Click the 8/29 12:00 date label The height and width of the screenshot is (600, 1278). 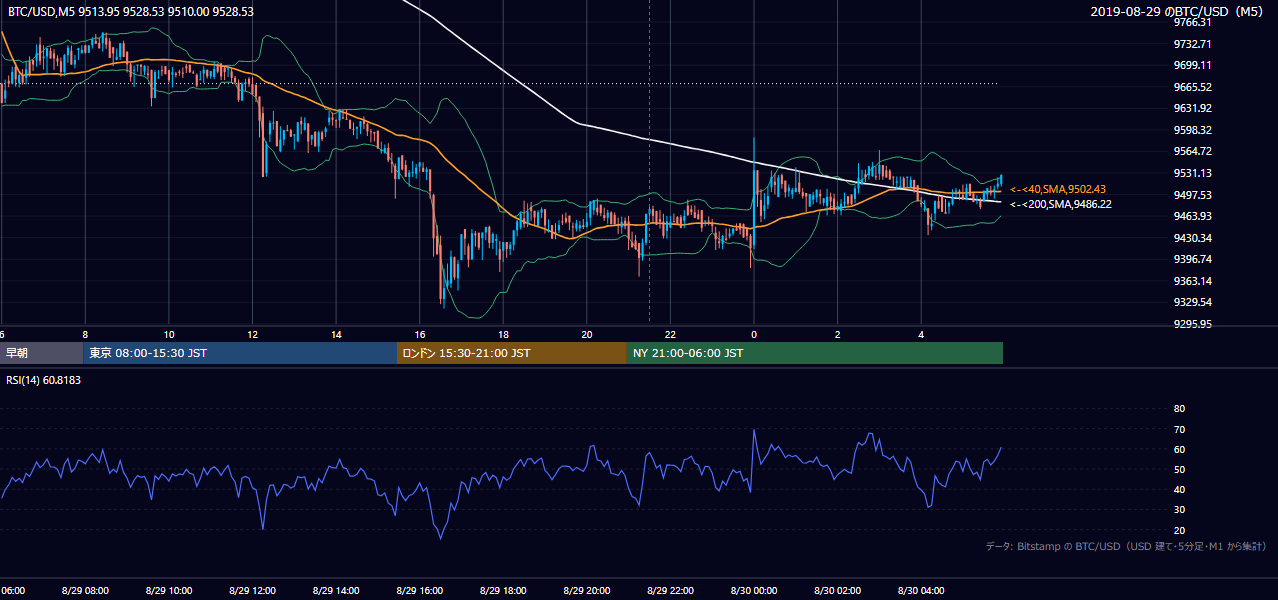[252, 590]
